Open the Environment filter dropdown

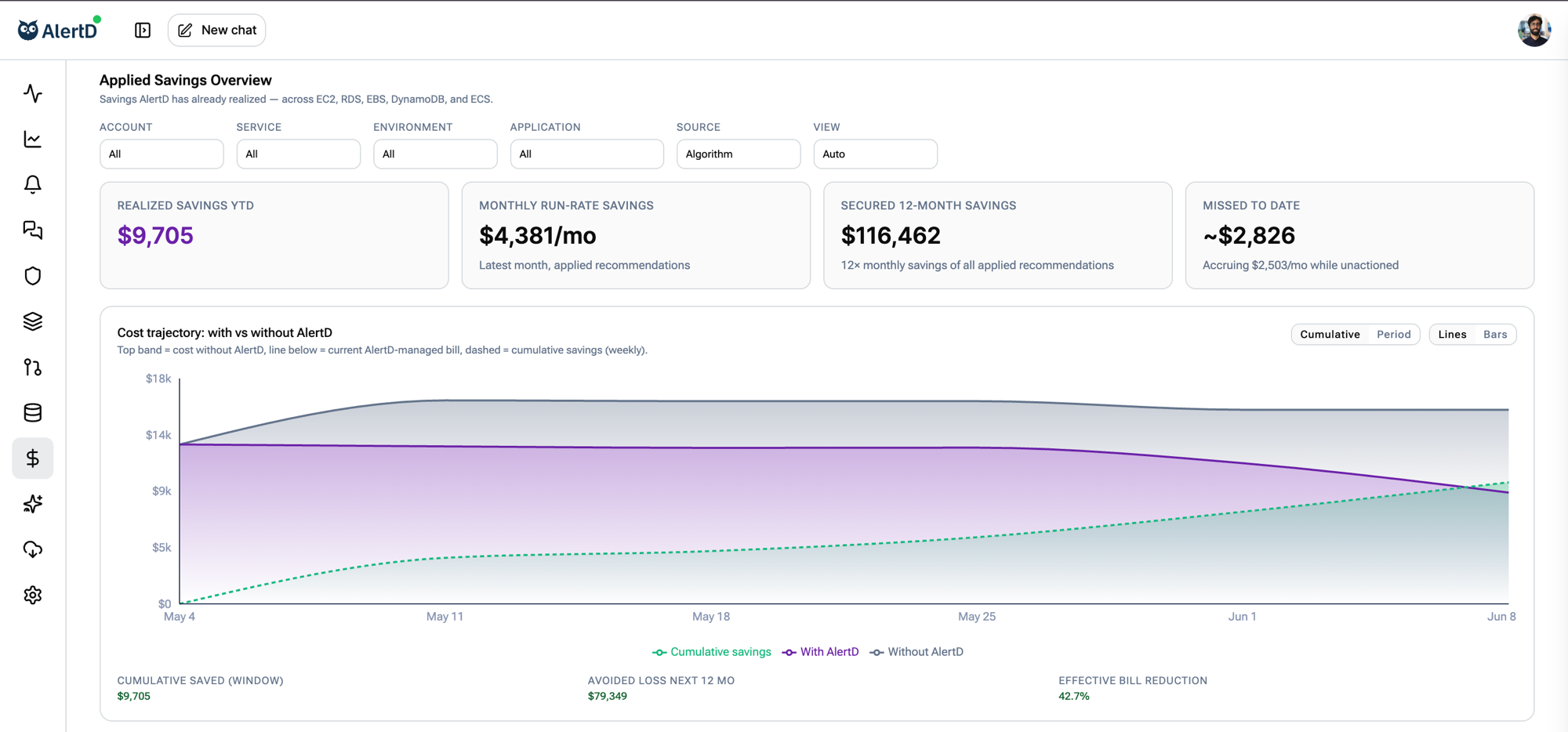(x=435, y=154)
